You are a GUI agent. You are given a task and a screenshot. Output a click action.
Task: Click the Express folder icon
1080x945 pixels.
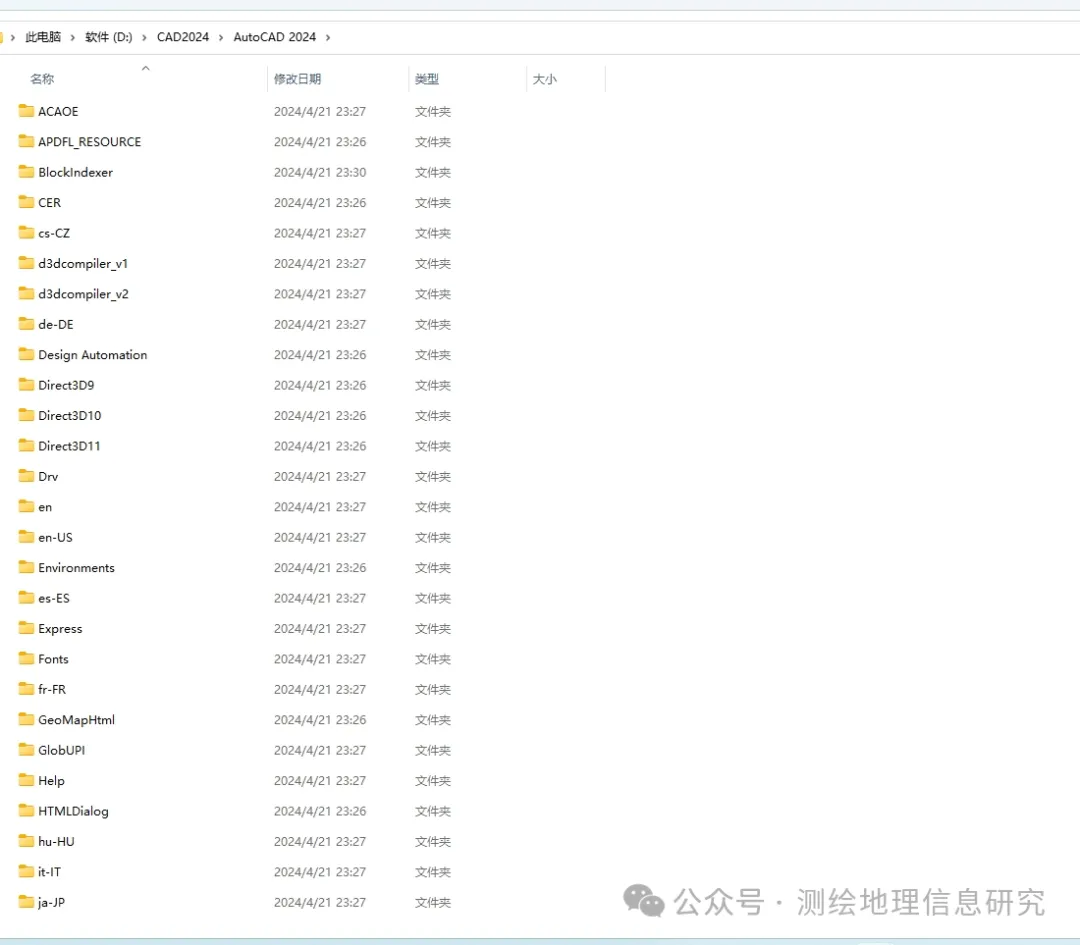point(26,628)
